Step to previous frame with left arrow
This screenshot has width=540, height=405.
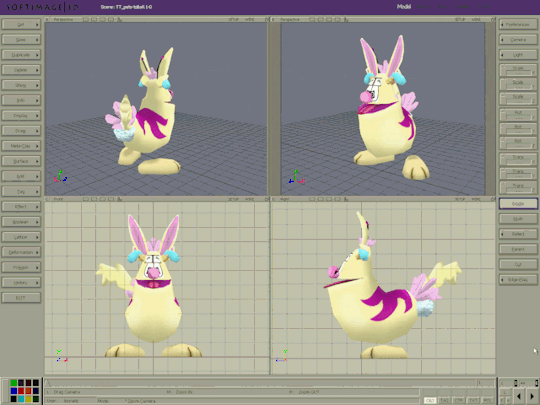click(519, 397)
